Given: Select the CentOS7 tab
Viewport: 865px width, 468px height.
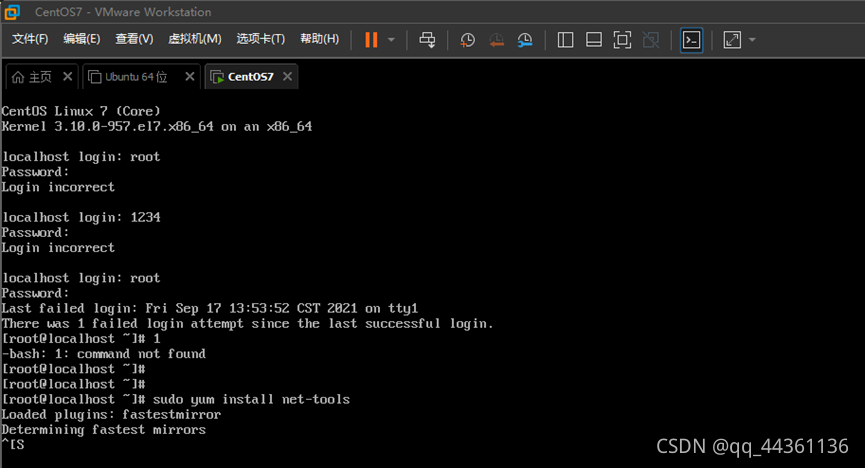Looking at the screenshot, I should click(242, 77).
